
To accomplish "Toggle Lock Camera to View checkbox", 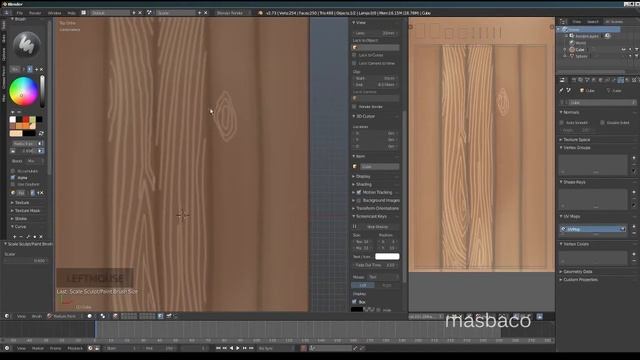I will pos(355,63).
